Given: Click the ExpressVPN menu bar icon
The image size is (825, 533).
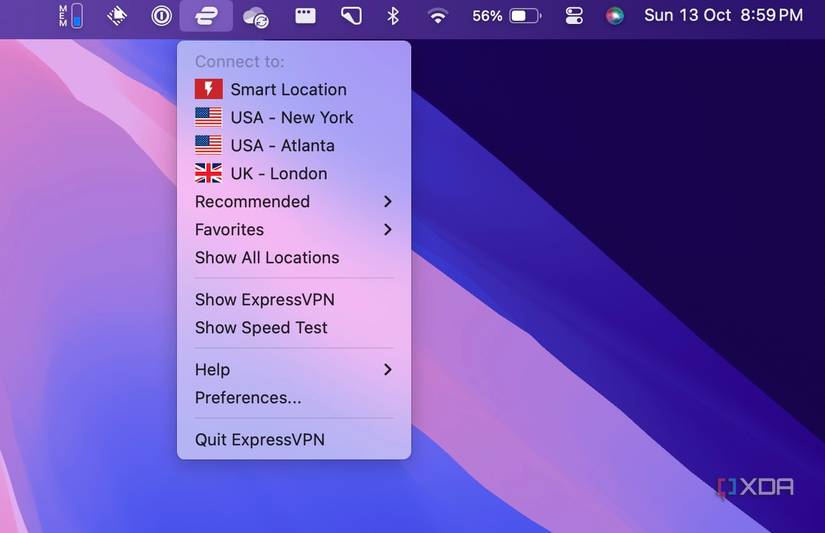Looking at the screenshot, I should tap(206, 16).
